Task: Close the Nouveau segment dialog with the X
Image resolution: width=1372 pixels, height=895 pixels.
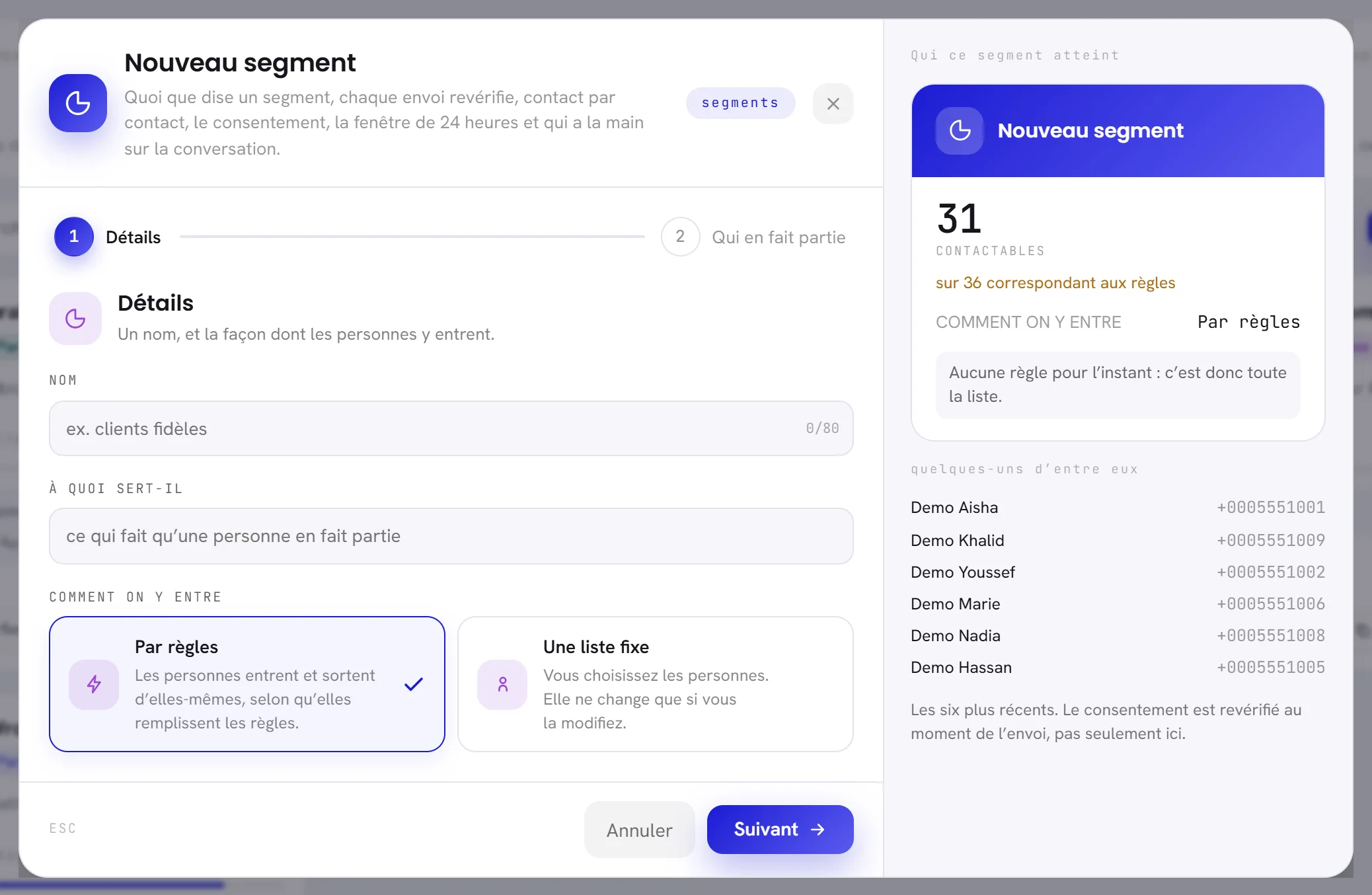Action: click(833, 103)
